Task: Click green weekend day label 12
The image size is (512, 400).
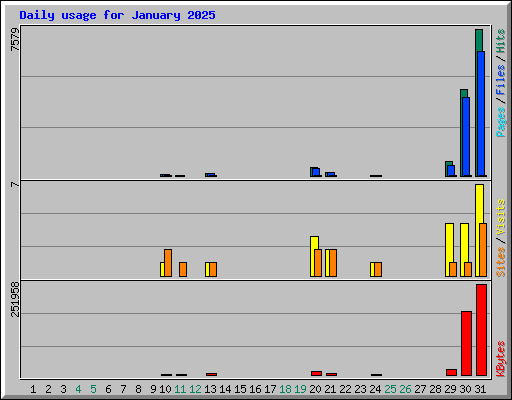Action: (x=195, y=389)
